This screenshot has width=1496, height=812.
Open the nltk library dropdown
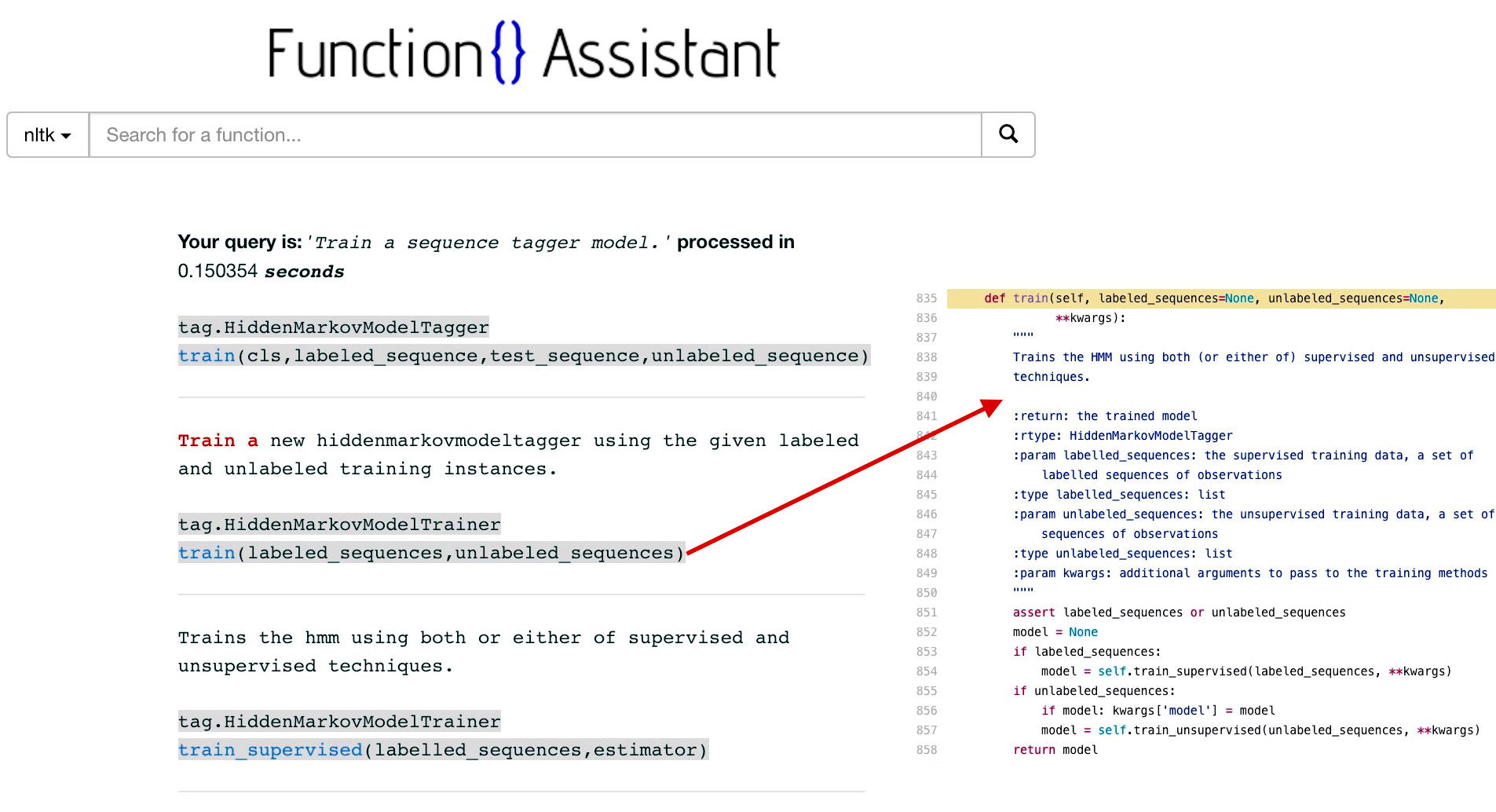tap(48, 135)
